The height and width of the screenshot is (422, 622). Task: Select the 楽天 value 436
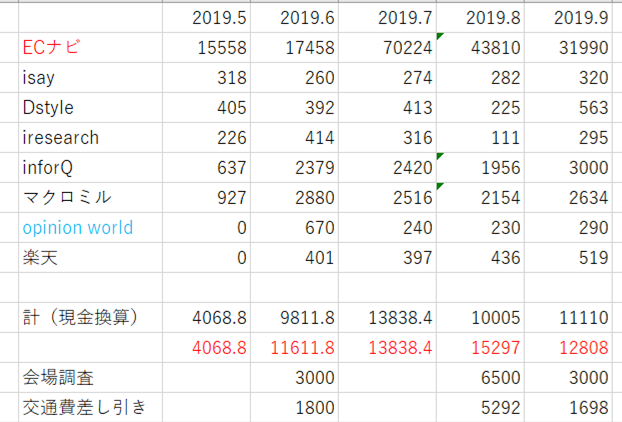tap(480, 258)
